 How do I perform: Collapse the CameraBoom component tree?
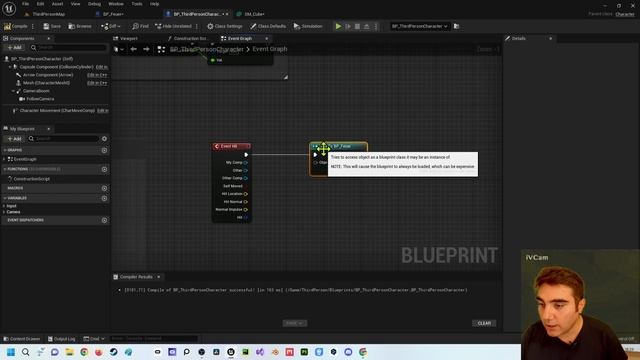[13, 91]
